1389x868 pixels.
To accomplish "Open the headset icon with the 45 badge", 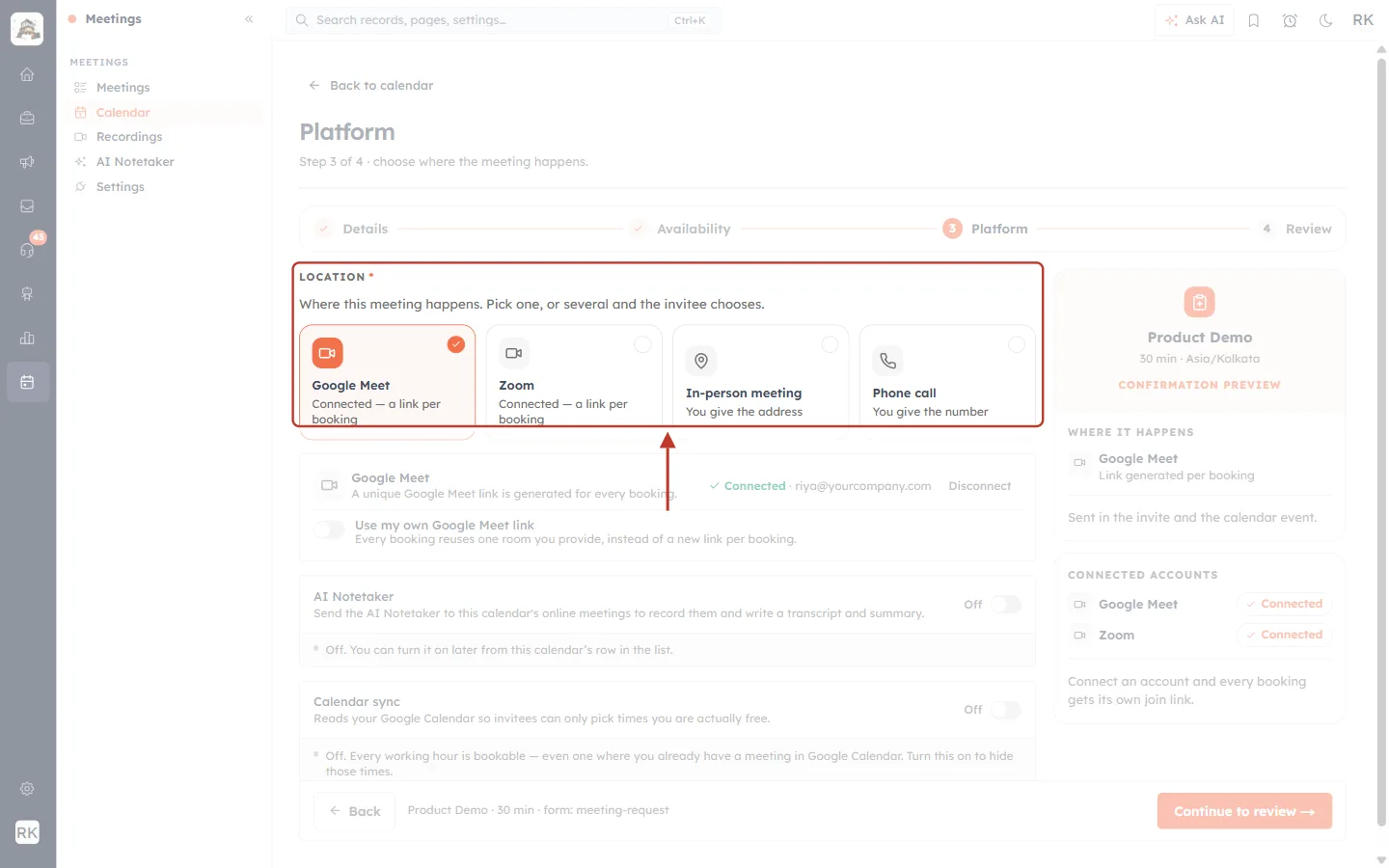I will pyautogui.click(x=27, y=250).
